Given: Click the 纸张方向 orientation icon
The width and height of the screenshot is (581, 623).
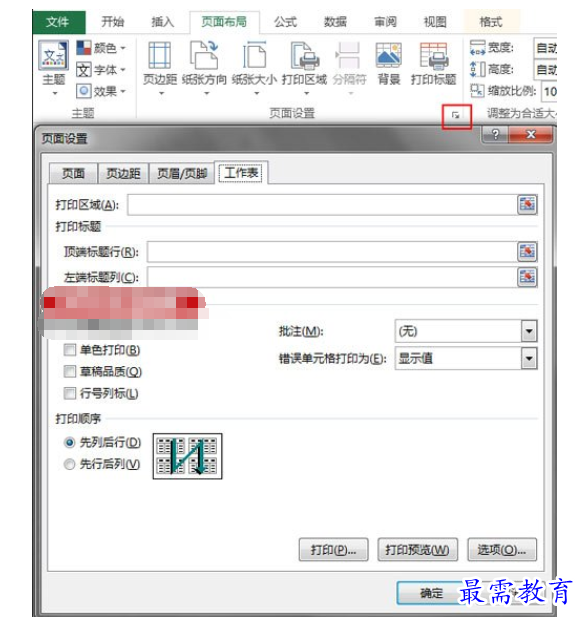Looking at the screenshot, I should click(x=204, y=56).
